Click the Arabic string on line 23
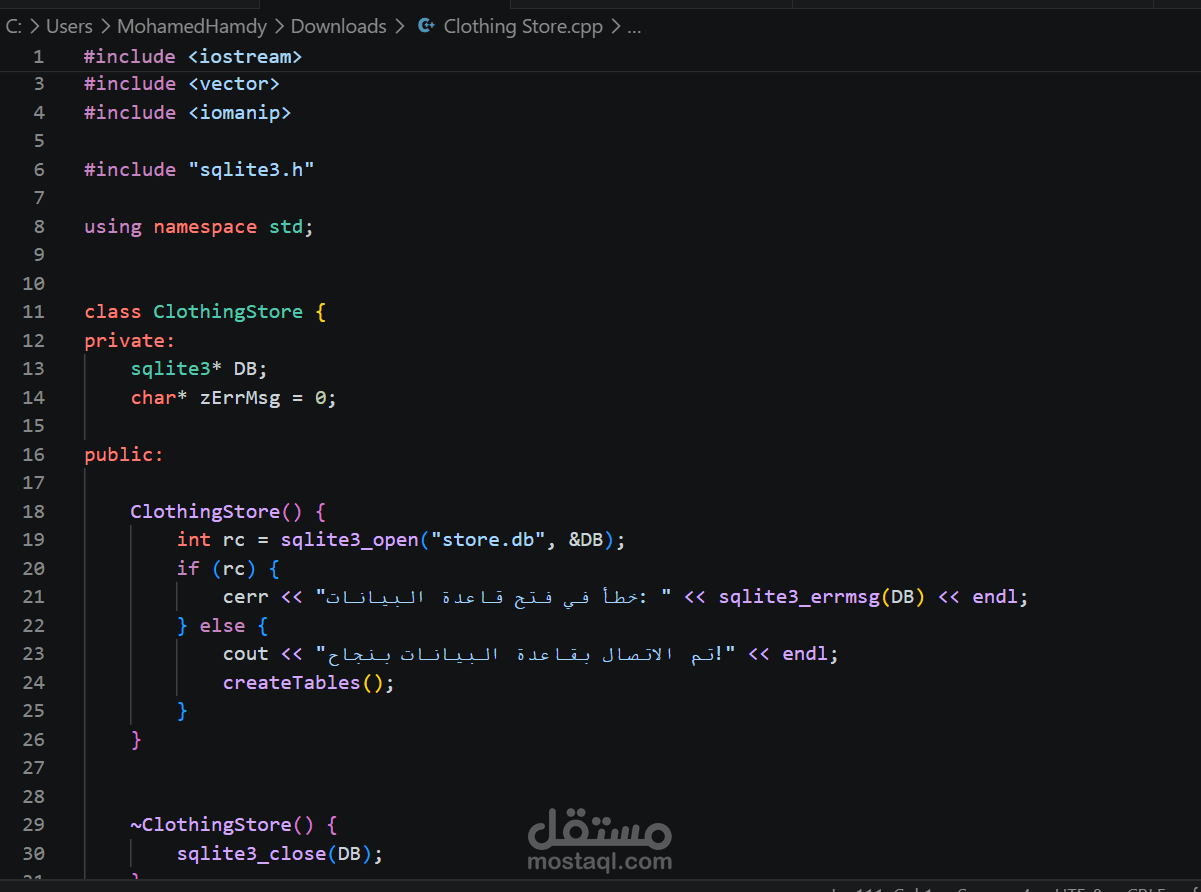 [526, 654]
